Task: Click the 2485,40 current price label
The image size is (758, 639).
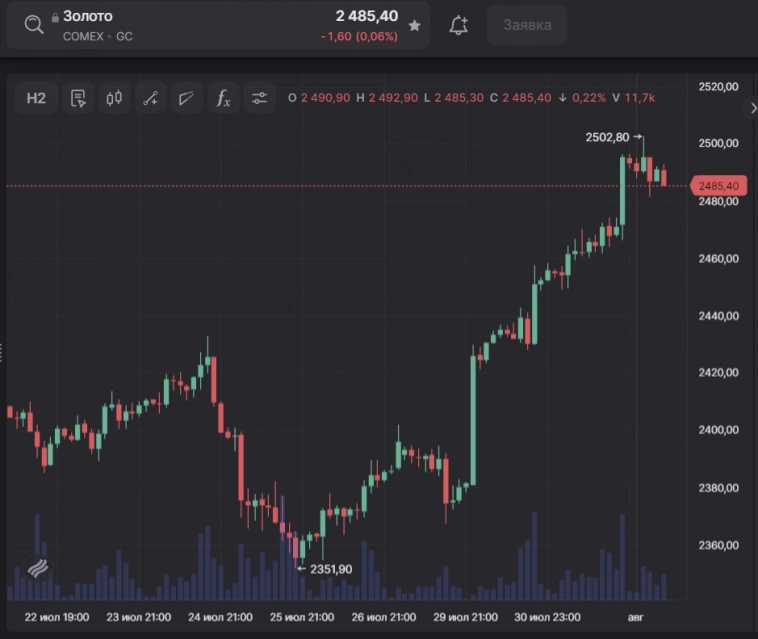Action: [x=718, y=186]
